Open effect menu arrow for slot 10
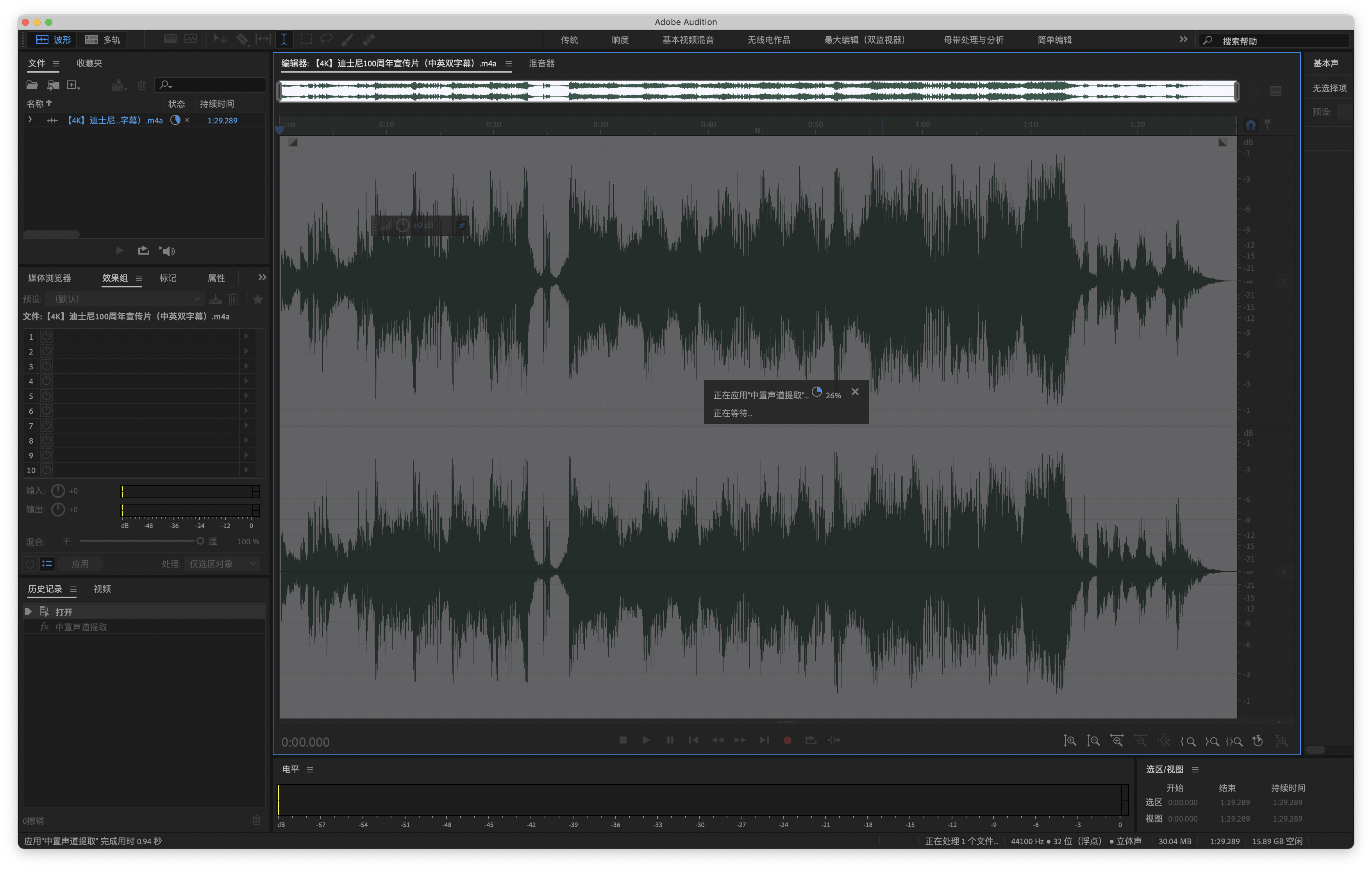The width and height of the screenshot is (1372, 870). [246, 470]
